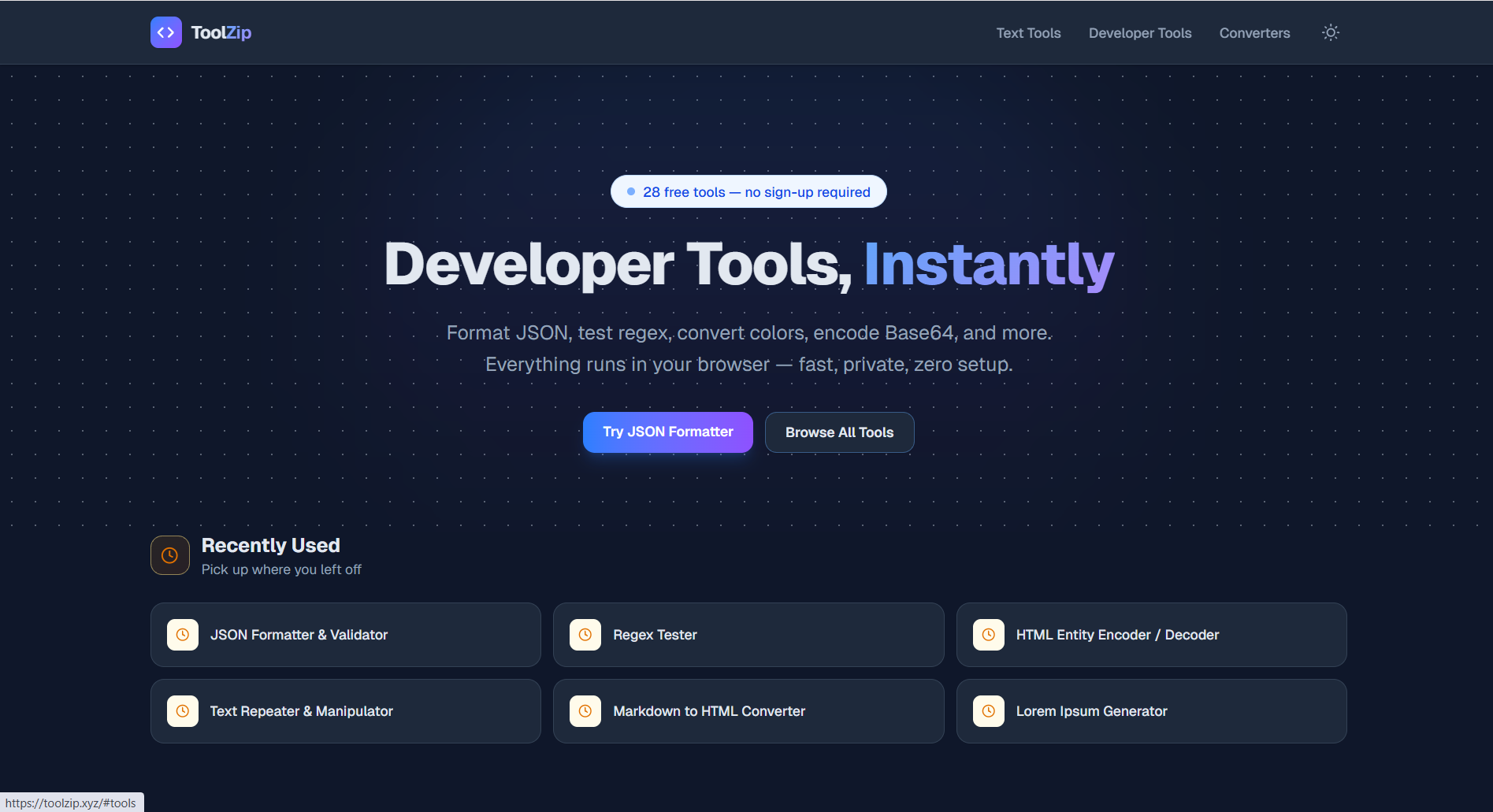Click the ToolZip brand name

[x=221, y=32]
